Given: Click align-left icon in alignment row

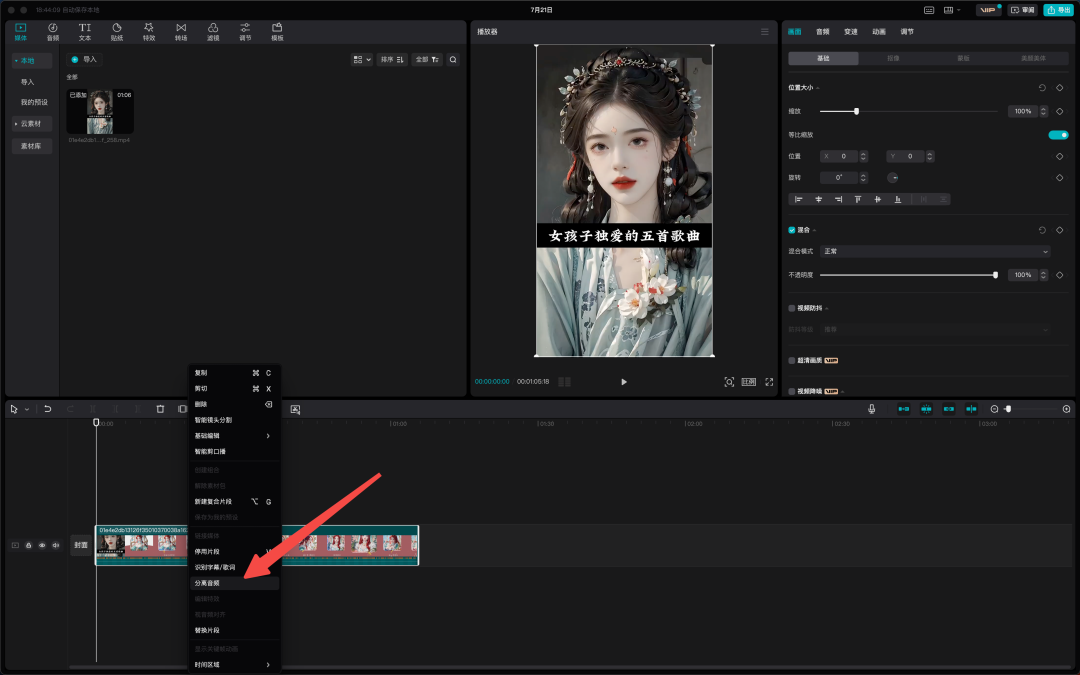Looking at the screenshot, I should (798, 199).
